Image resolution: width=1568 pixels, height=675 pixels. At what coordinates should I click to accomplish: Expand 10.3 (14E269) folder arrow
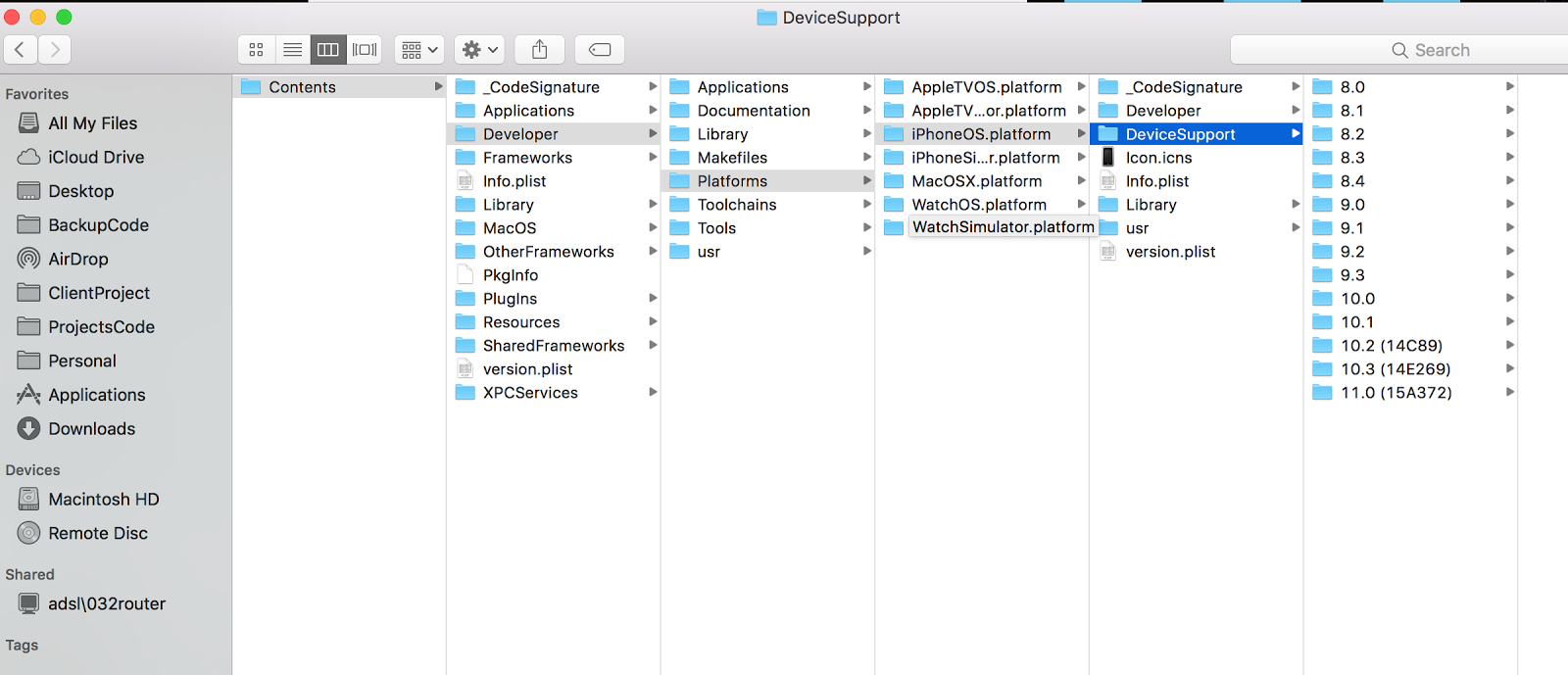(1510, 369)
